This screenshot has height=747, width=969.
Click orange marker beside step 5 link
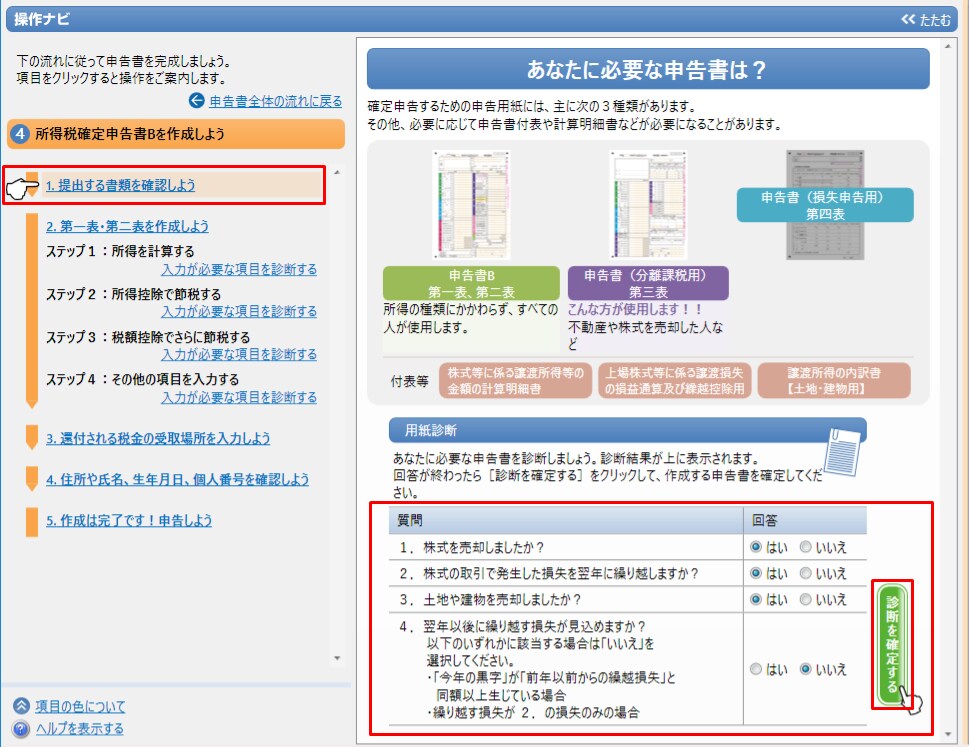point(32,522)
